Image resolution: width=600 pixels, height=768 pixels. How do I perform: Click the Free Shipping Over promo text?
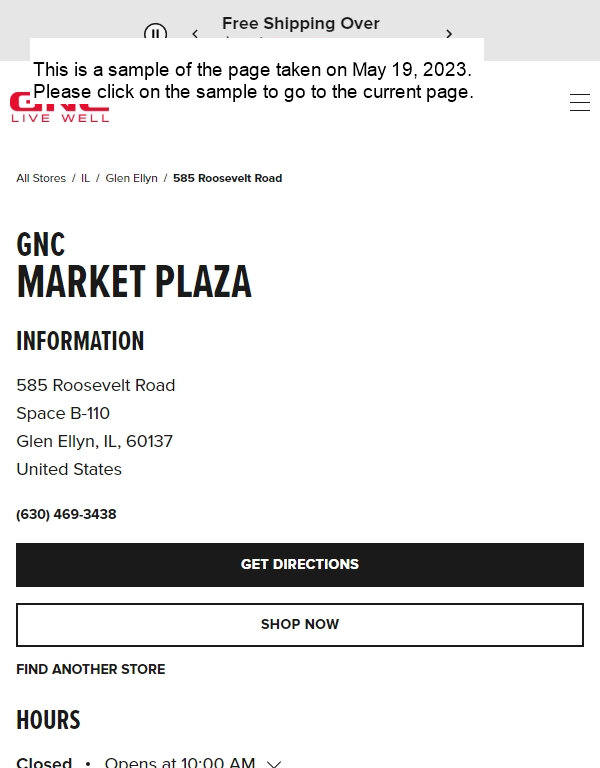(x=301, y=23)
